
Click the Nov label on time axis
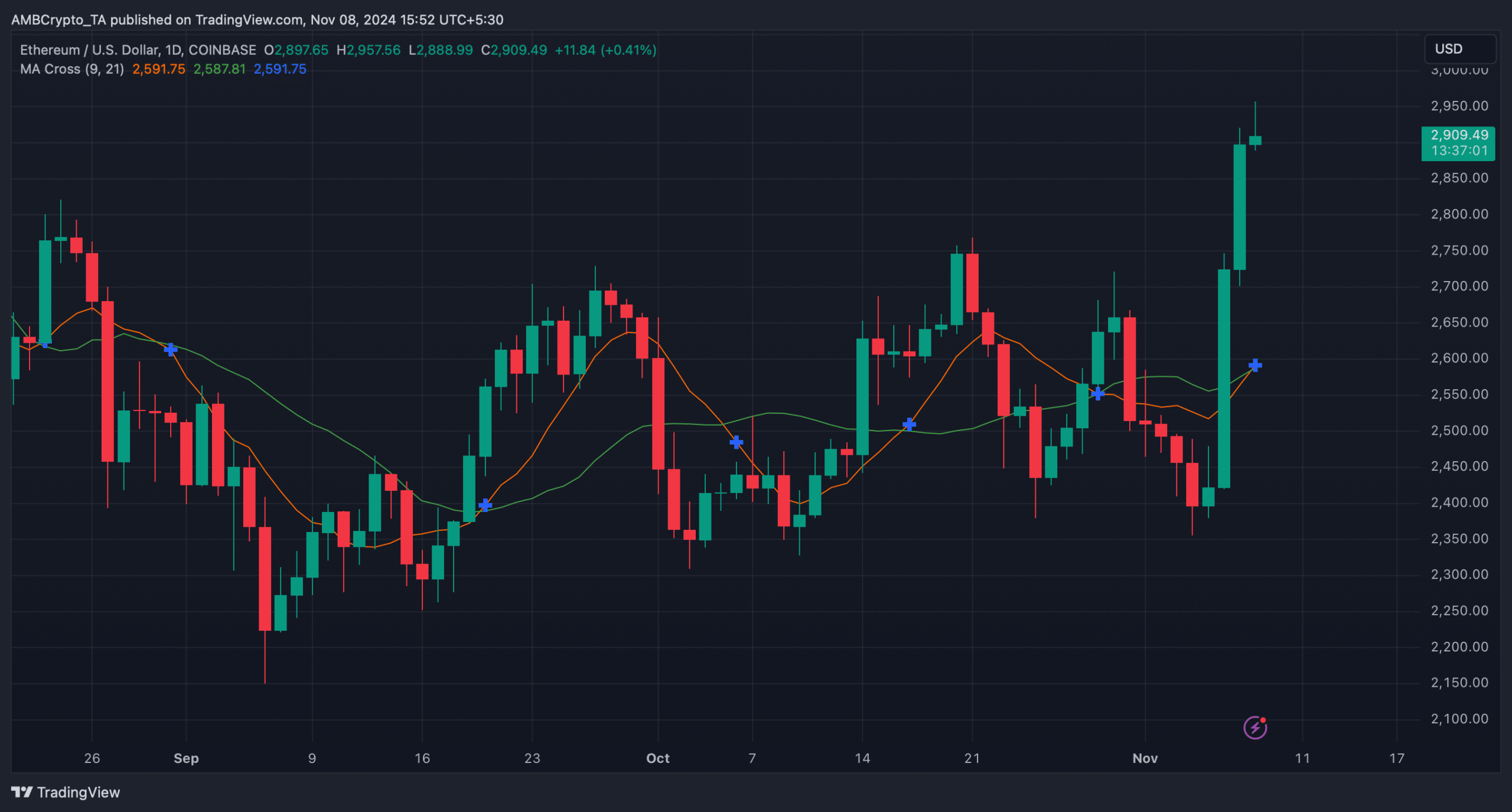tap(1145, 758)
